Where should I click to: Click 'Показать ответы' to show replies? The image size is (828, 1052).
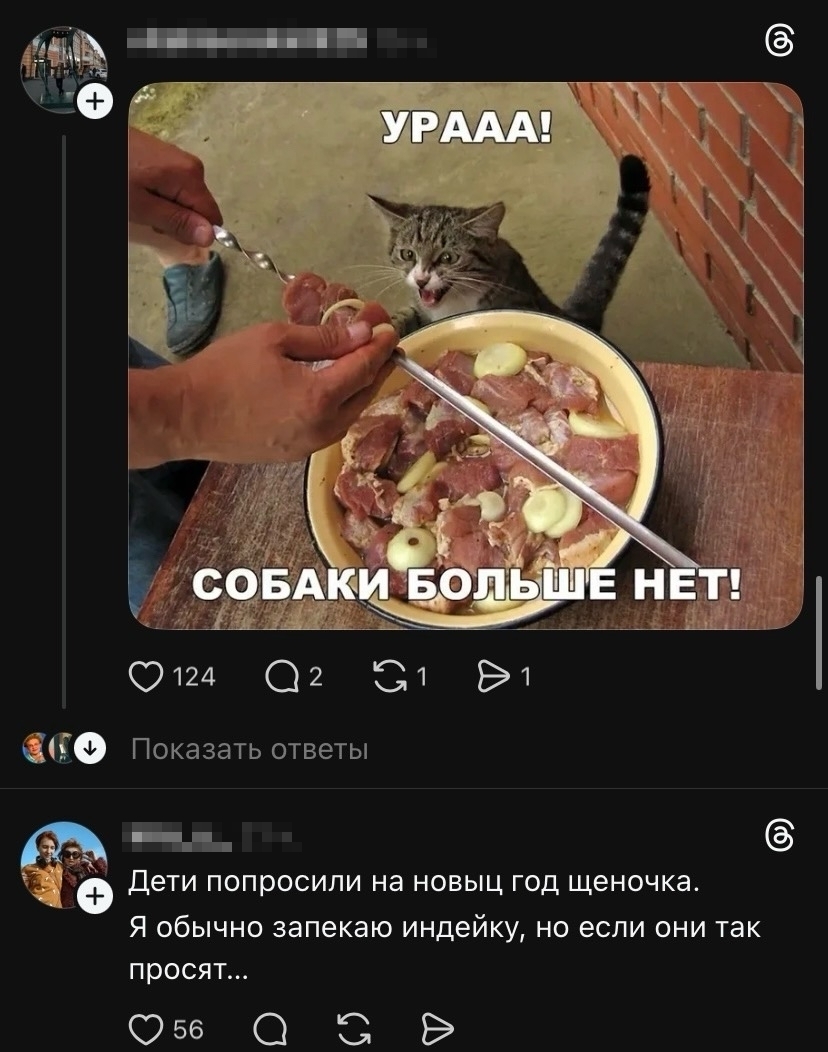click(249, 749)
